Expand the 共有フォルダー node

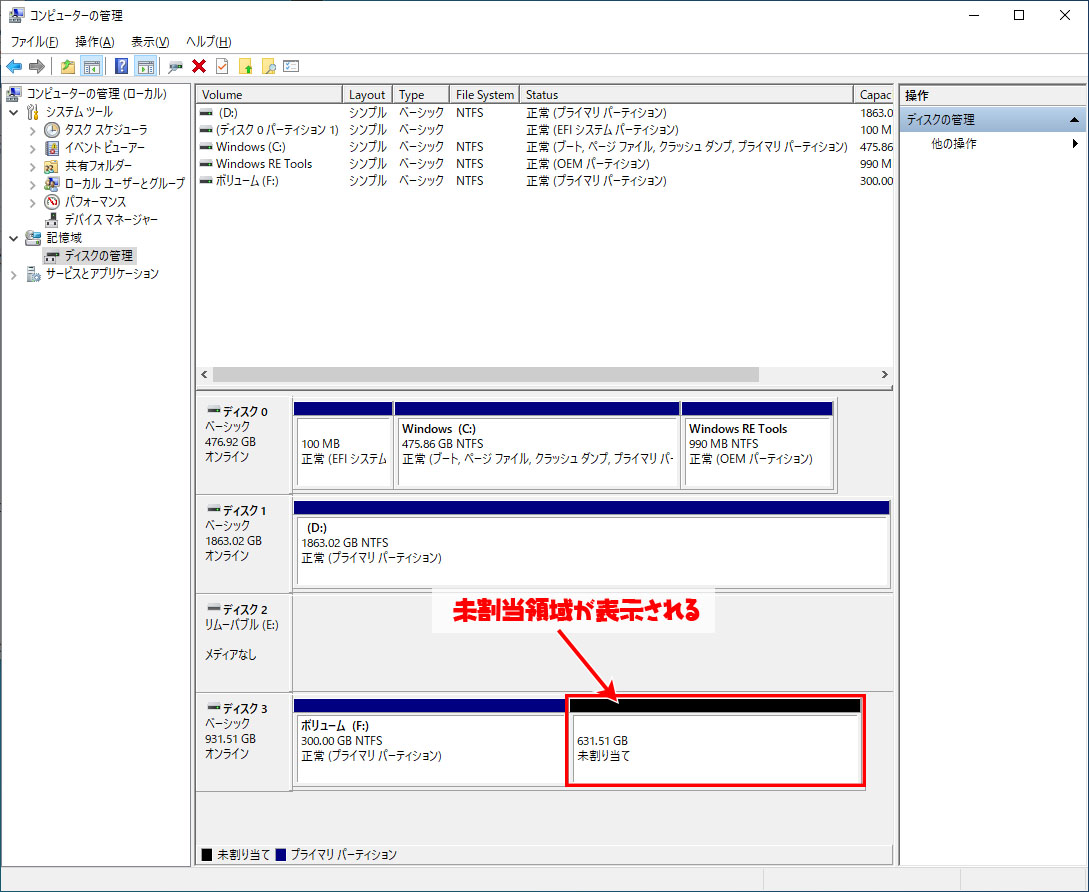click(32, 166)
